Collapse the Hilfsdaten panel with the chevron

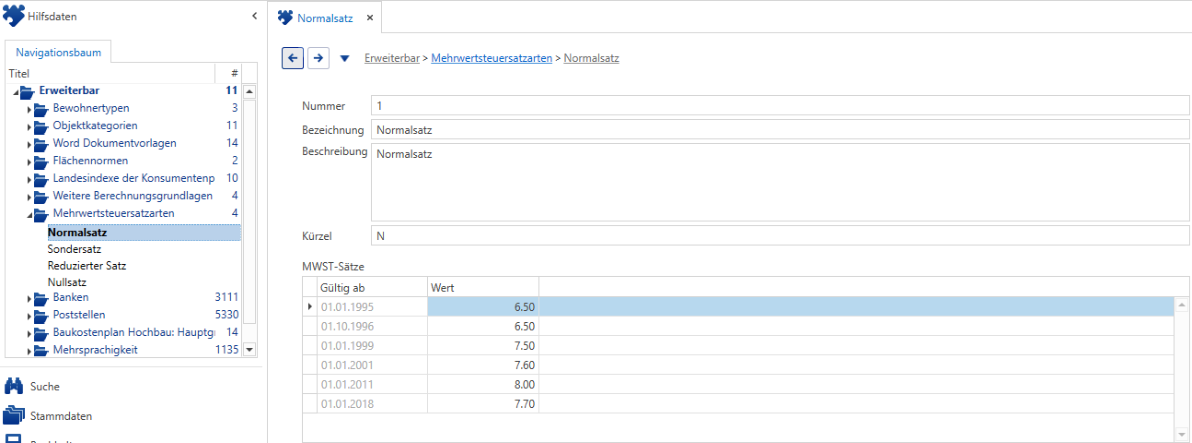[x=255, y=16]
